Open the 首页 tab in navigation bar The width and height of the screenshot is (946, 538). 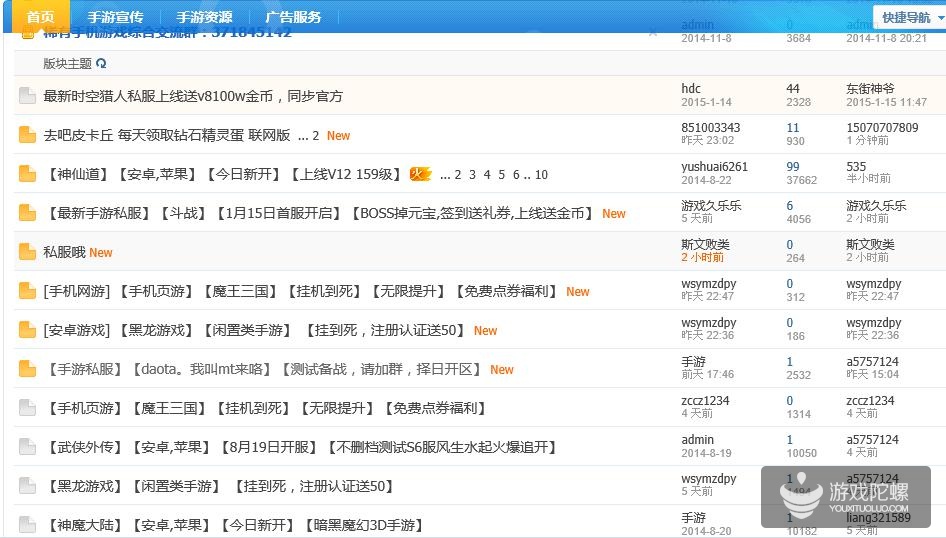click(x=40, y=17)
